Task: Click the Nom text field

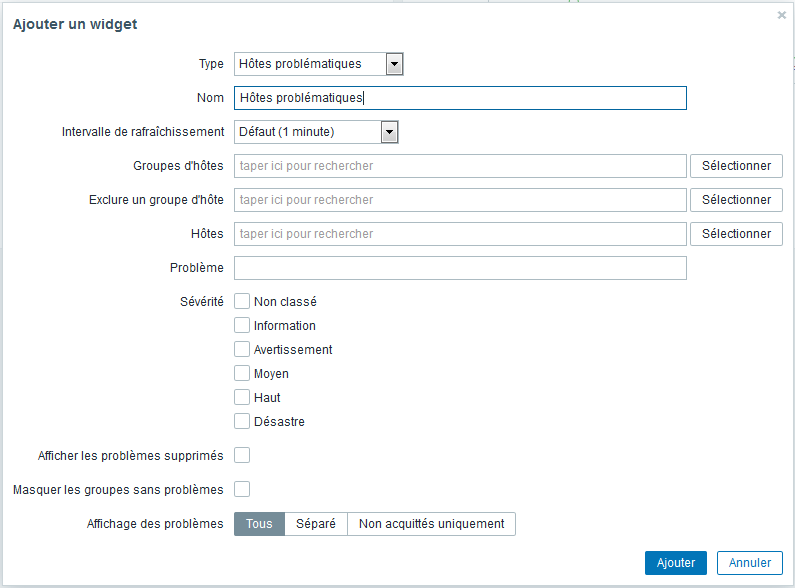Action: [460, 98]
